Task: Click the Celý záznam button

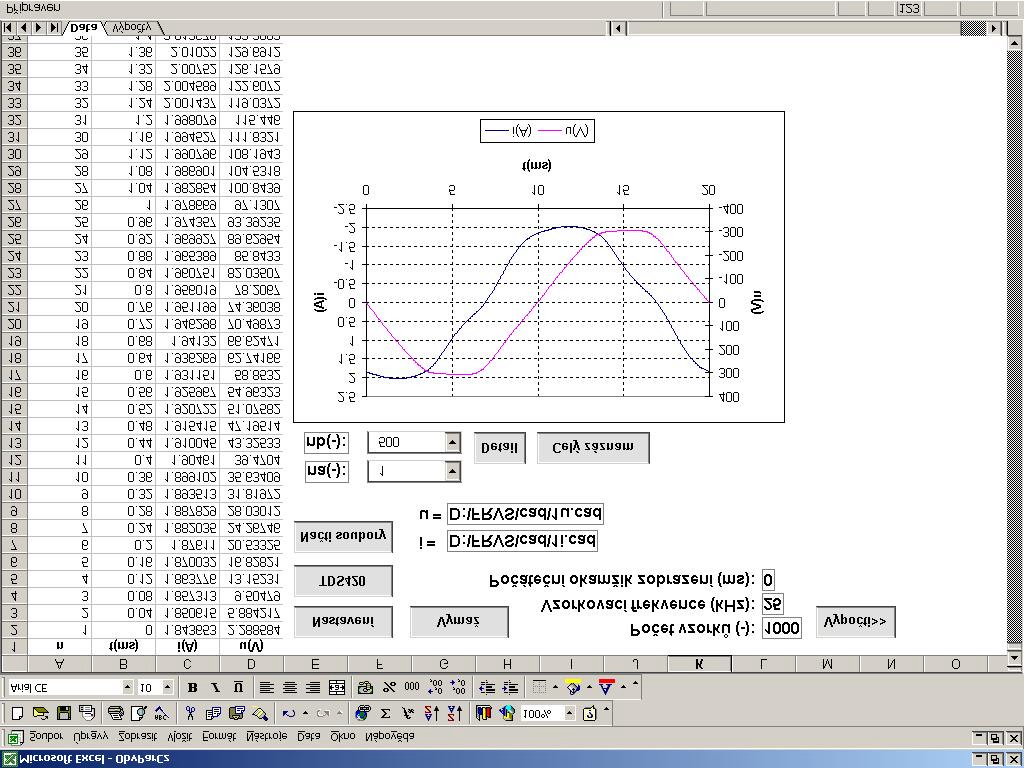Action: click(x=593, y=448)
